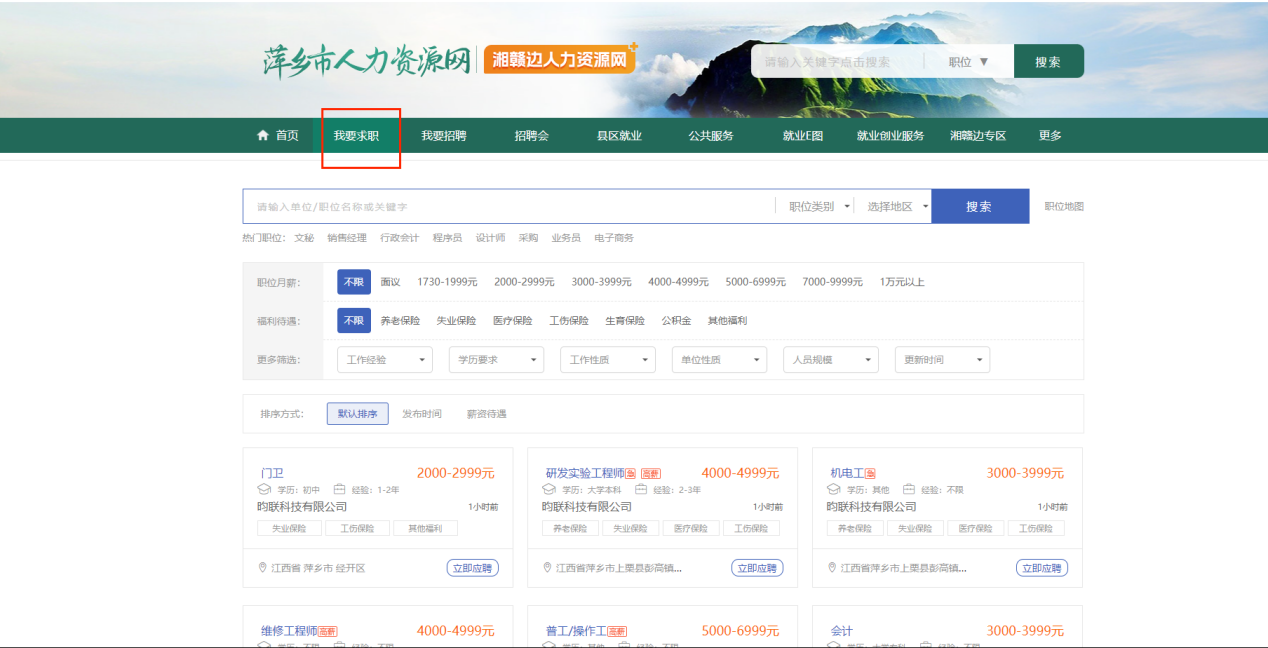Select the 1万元以上 salary filter

point(902,282)
